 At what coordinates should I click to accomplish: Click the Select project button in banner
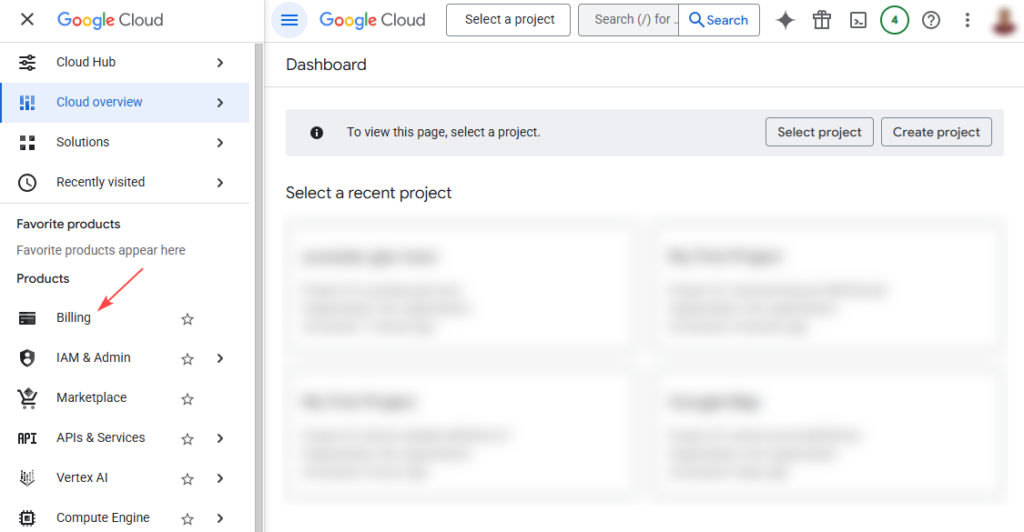(819, 132)
